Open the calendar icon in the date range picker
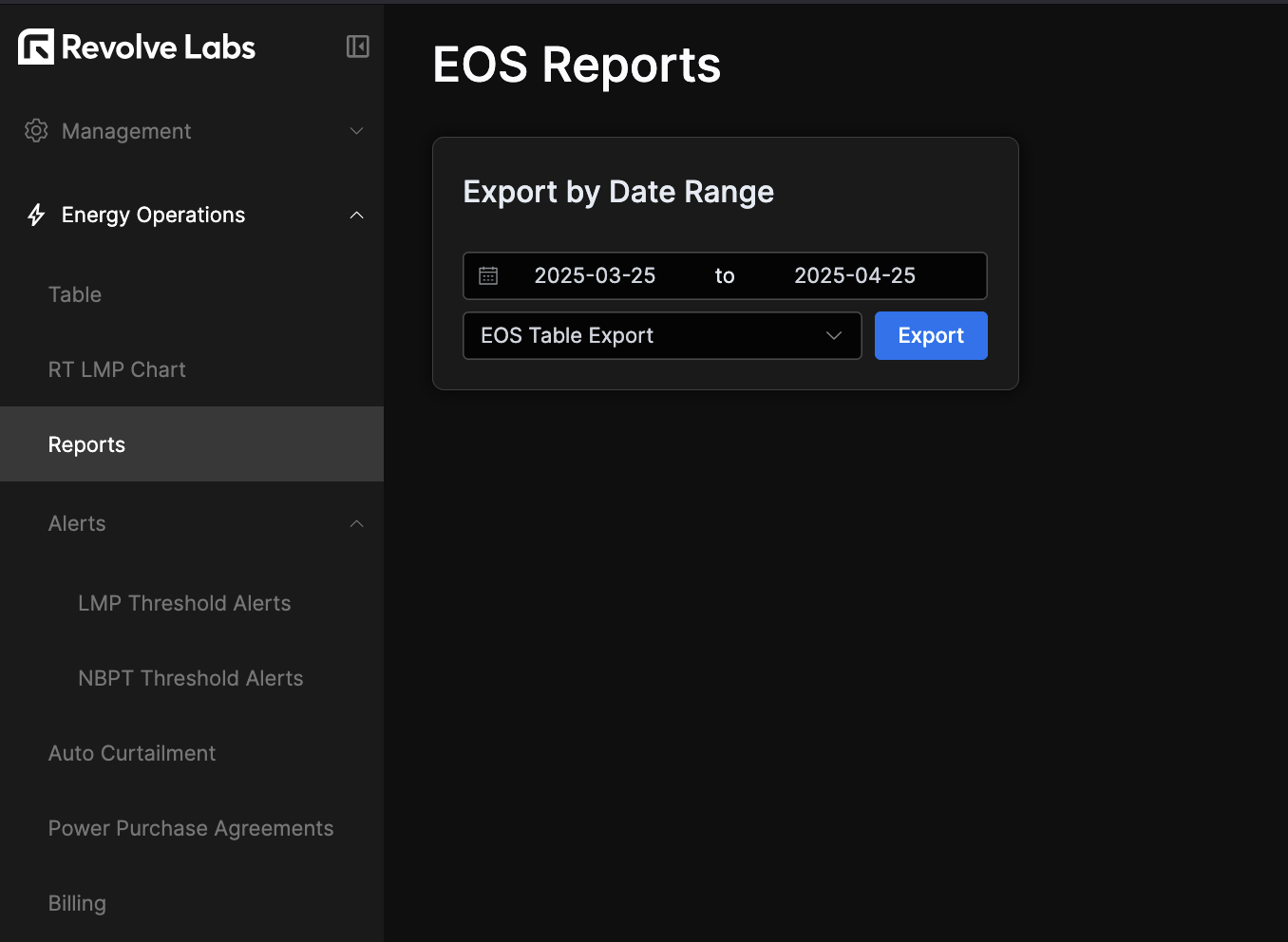This screenshot has height=942, width=1288. click(488, 275)
